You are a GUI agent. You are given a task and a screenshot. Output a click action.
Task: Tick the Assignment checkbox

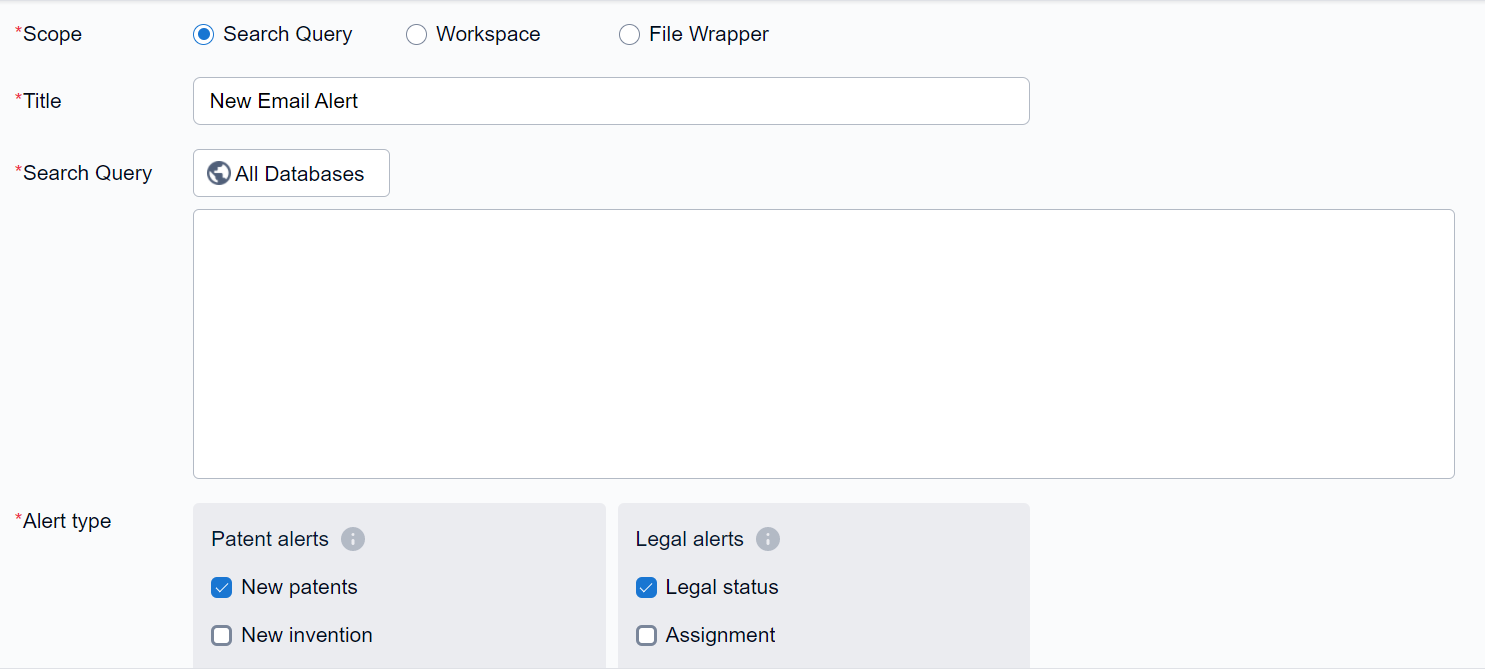pos(647,636)
